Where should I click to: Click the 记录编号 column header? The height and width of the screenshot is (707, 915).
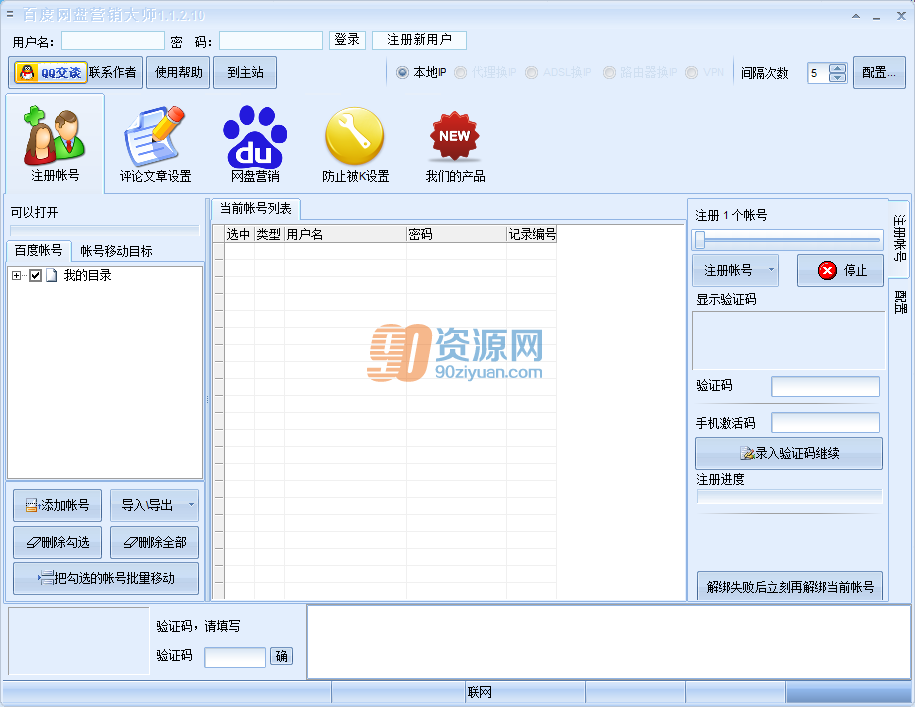pos(532,234)
